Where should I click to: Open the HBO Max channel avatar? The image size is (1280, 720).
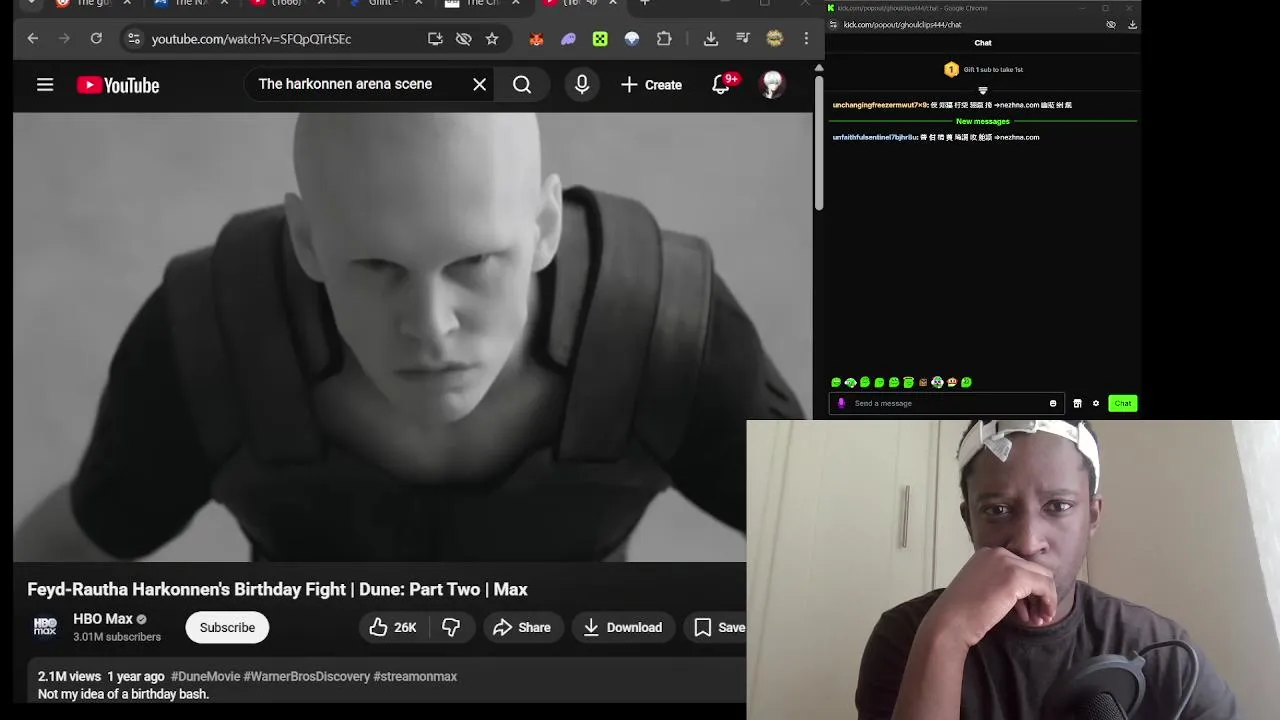coord(46,627)
